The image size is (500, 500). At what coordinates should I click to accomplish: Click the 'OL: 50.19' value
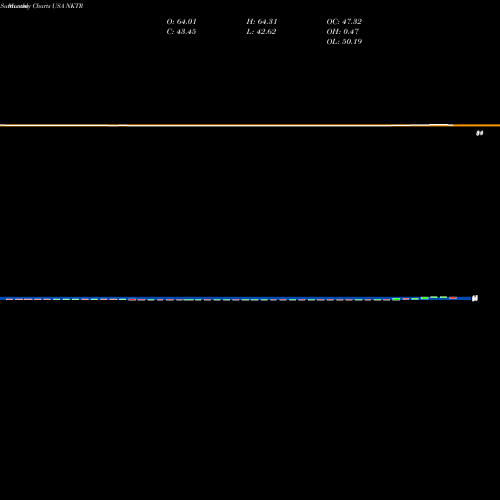coord(344,42)
